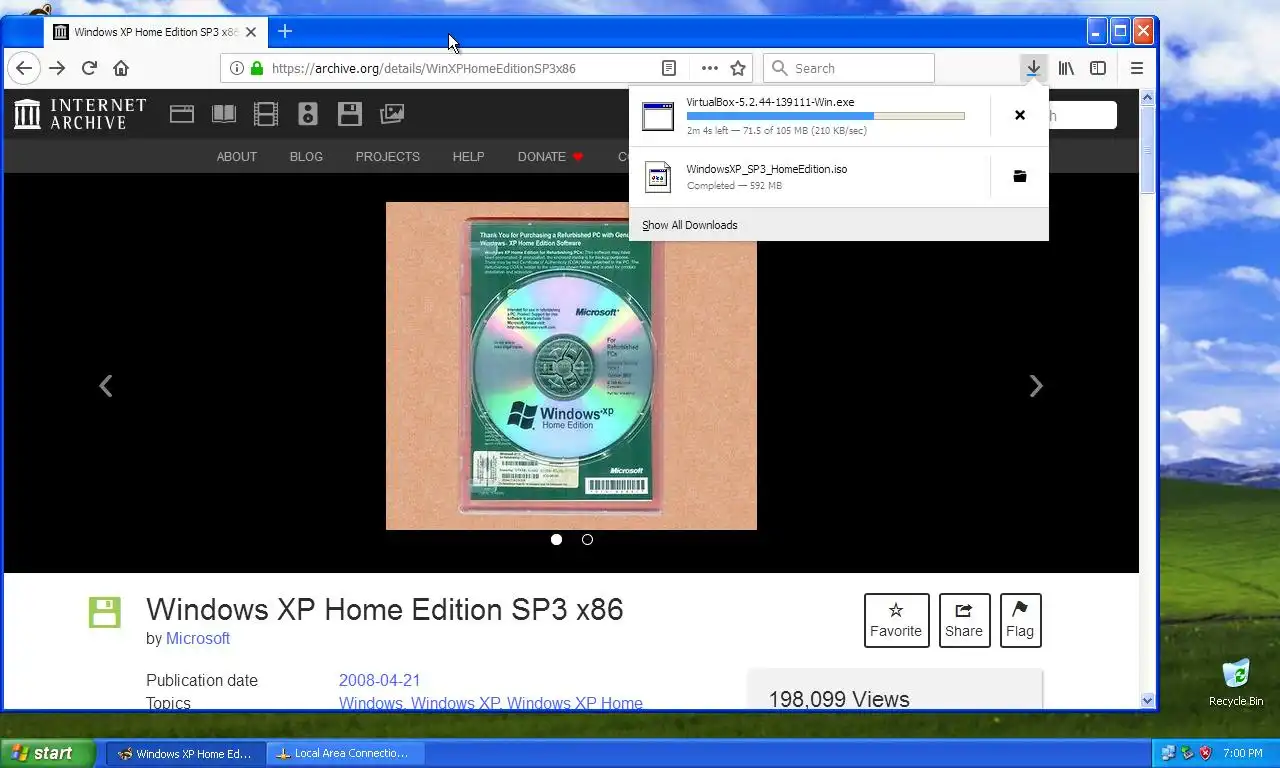Browse the Texts book icon

pyautogui.click(x=224, y=114)
